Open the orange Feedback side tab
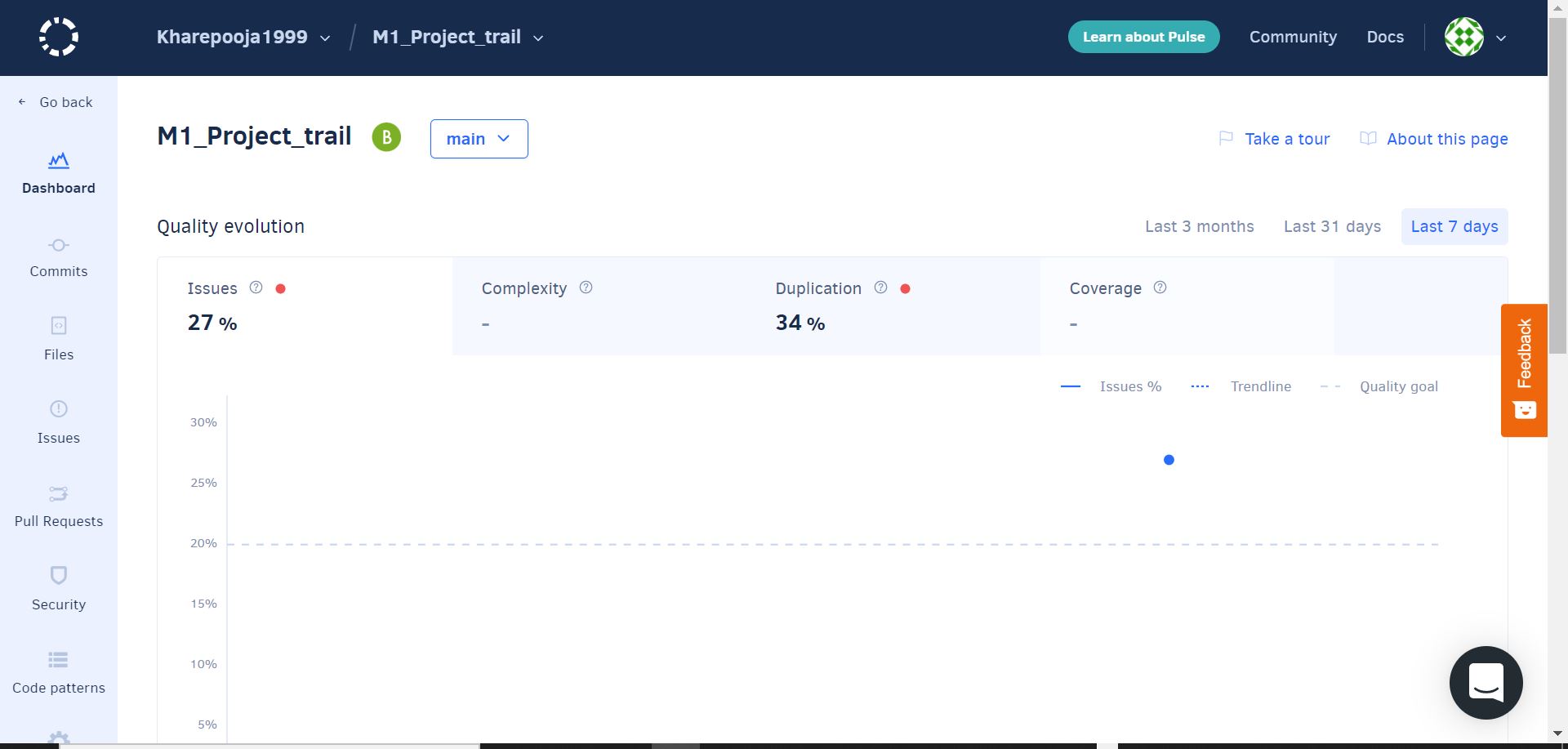The image size is (1568, 749). [1524, 370]
